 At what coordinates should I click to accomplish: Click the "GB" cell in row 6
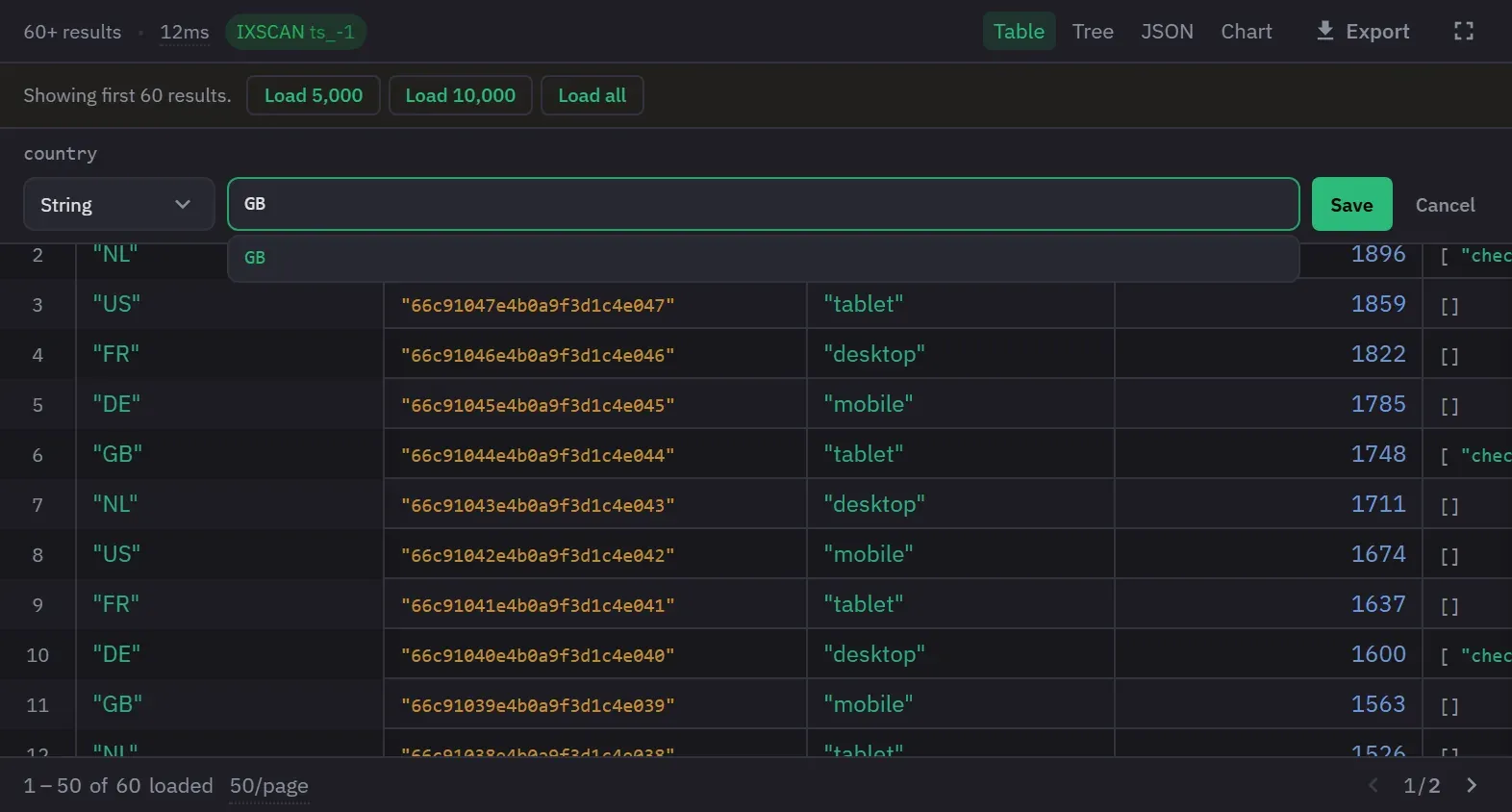coord(229,454)
